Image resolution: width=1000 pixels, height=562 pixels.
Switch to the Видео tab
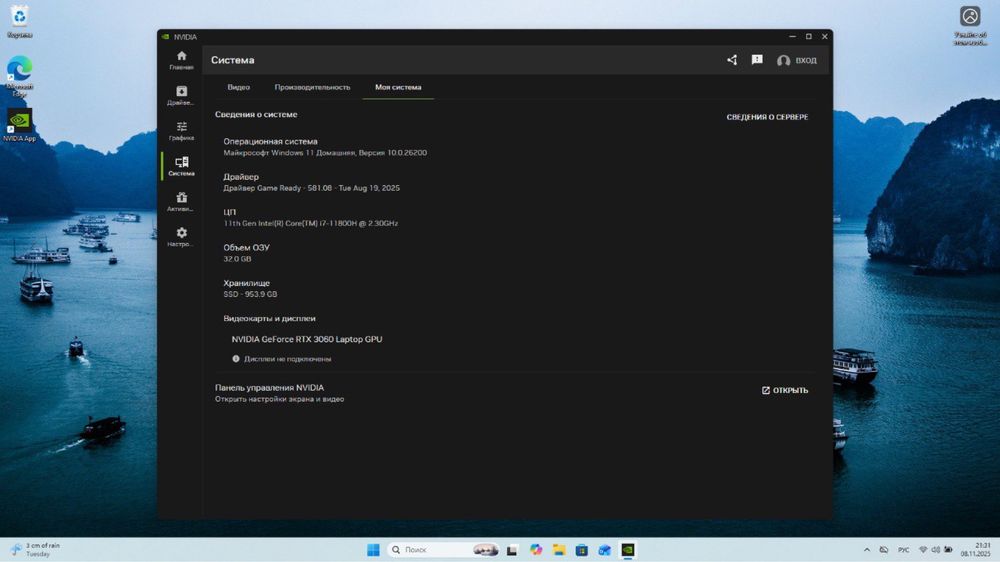[239, 87]
